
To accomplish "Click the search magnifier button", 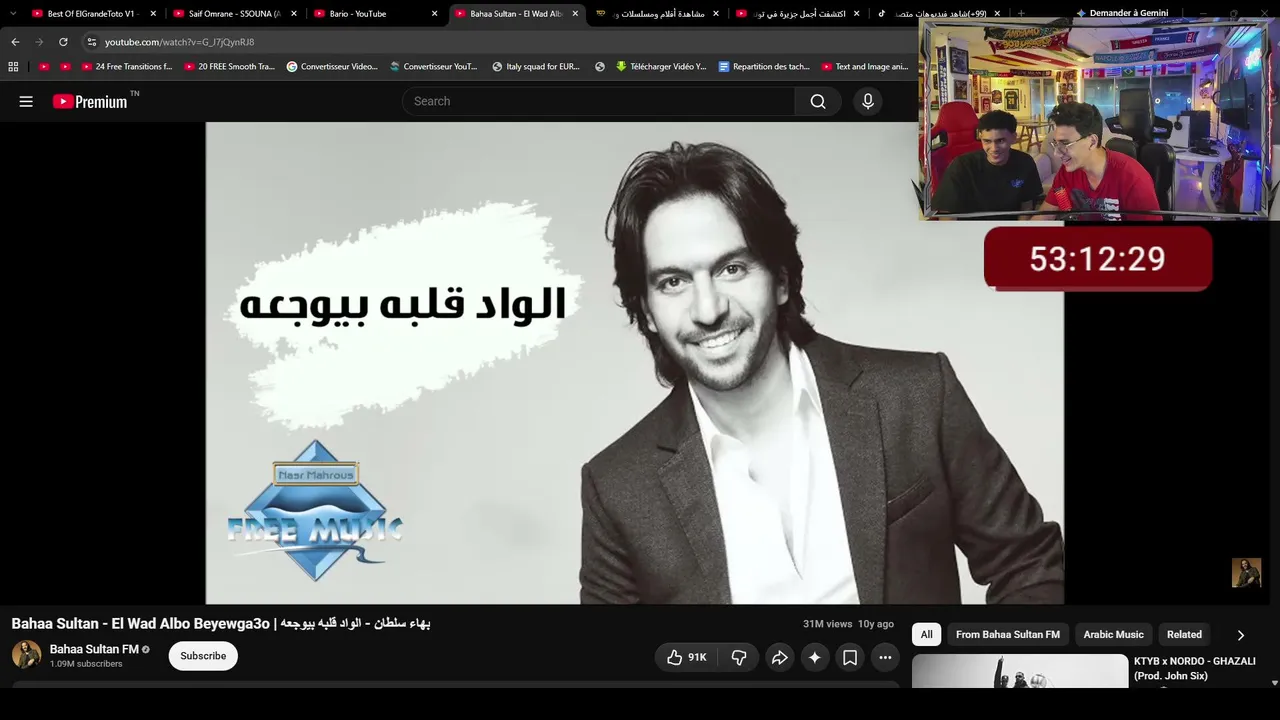I will pyautogui.click(x=818, y=101).
